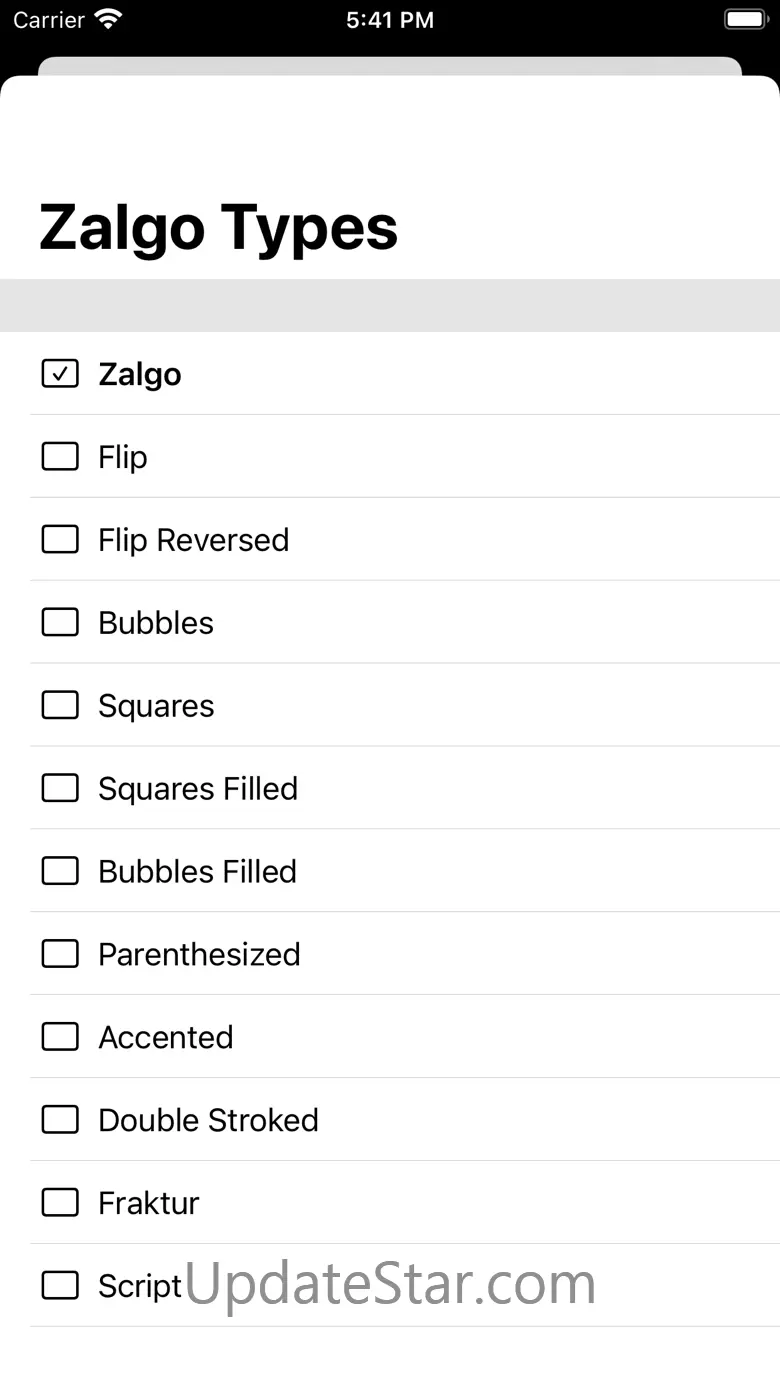The image size is (780, 1387).
Task: Select the Script checkbox
Action: 60,1286
